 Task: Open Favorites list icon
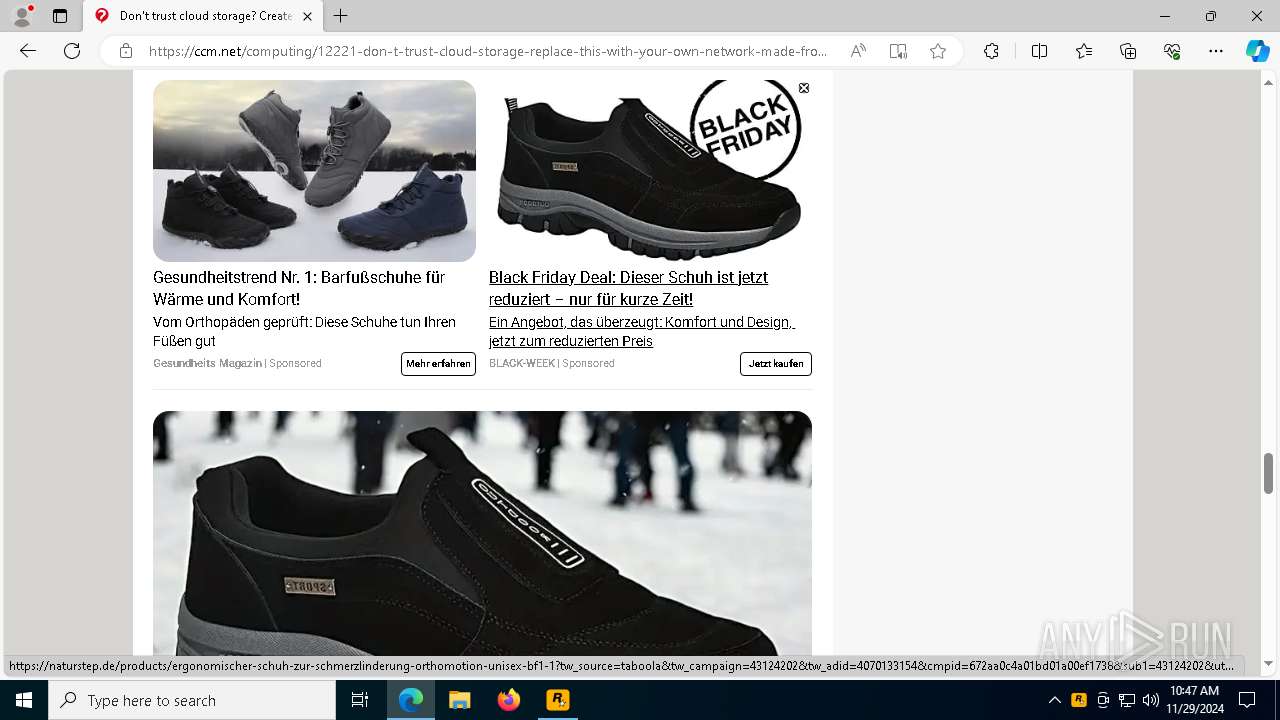1084,51
